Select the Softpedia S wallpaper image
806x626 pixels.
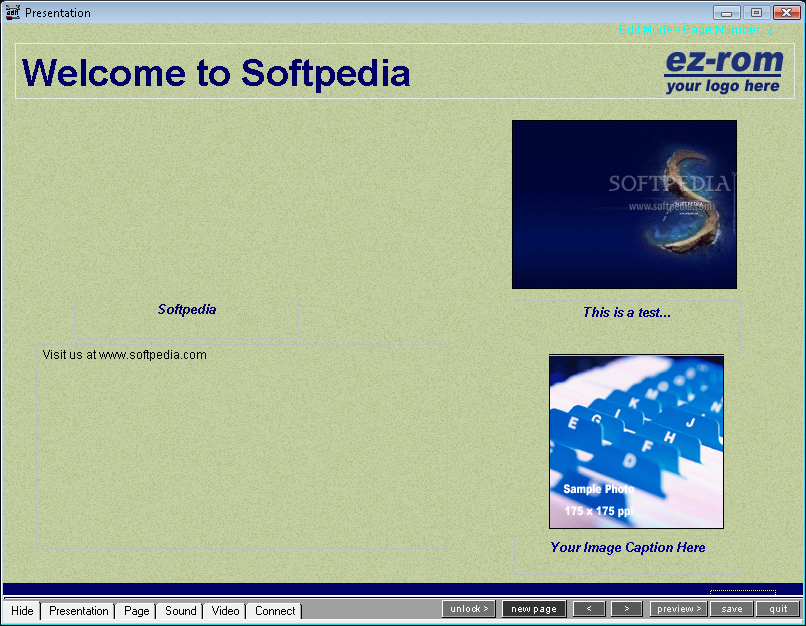tap(624, 205)
